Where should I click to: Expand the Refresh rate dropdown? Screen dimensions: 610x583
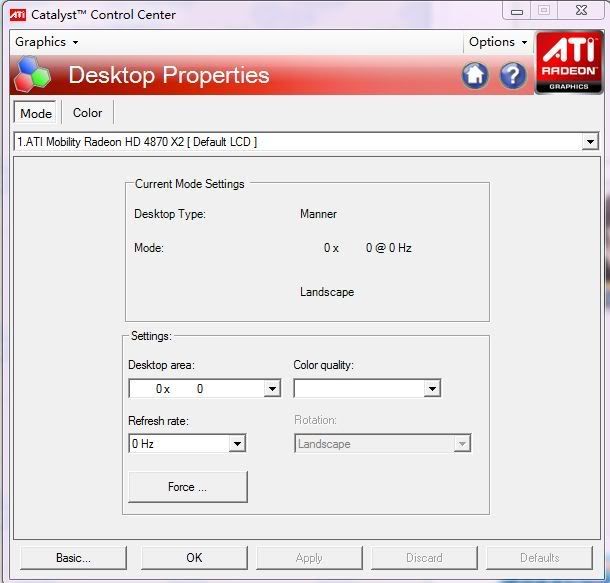click(x=237, y=443)
